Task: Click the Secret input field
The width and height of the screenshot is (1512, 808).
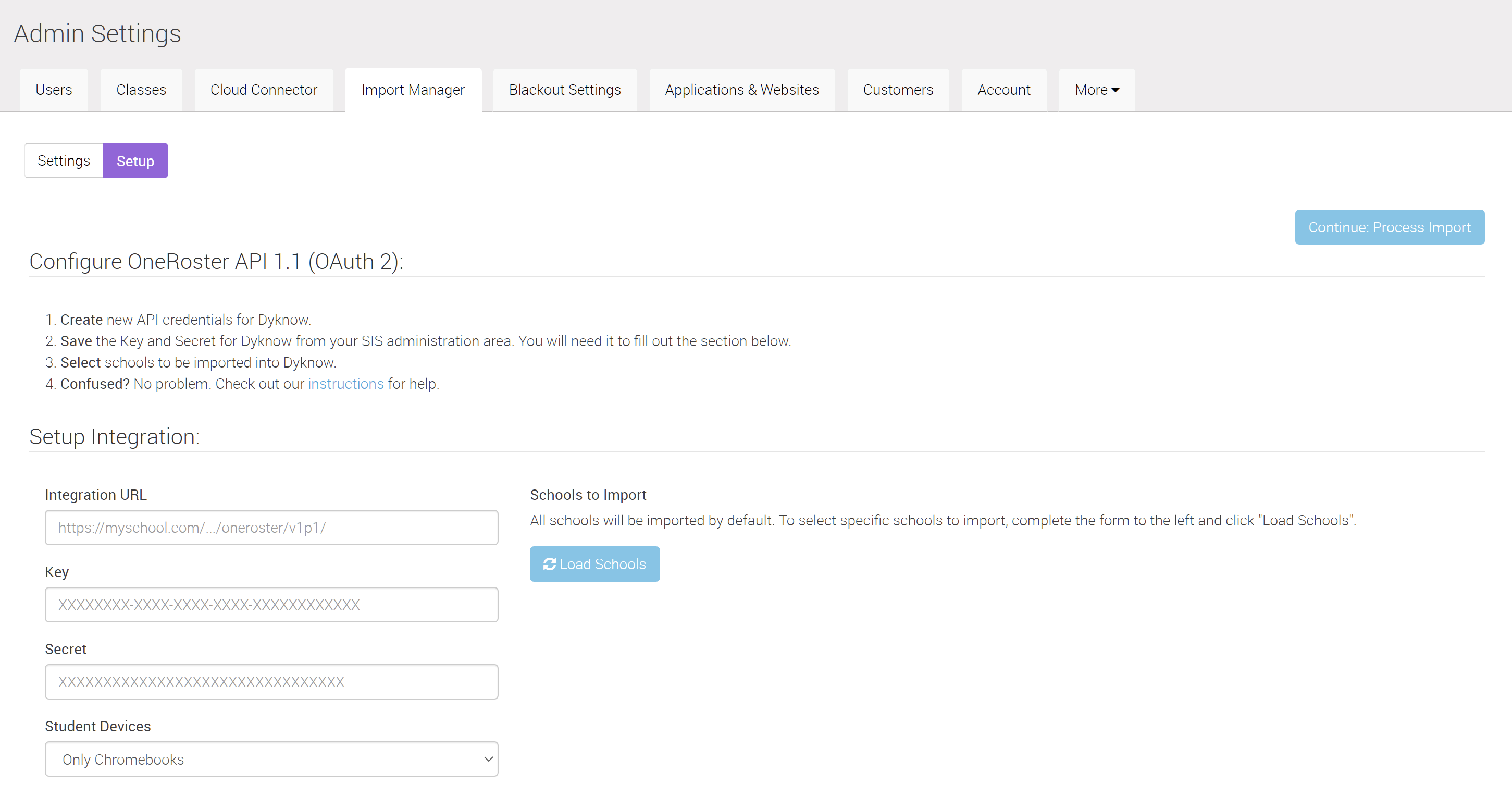Action: [271, 681]
